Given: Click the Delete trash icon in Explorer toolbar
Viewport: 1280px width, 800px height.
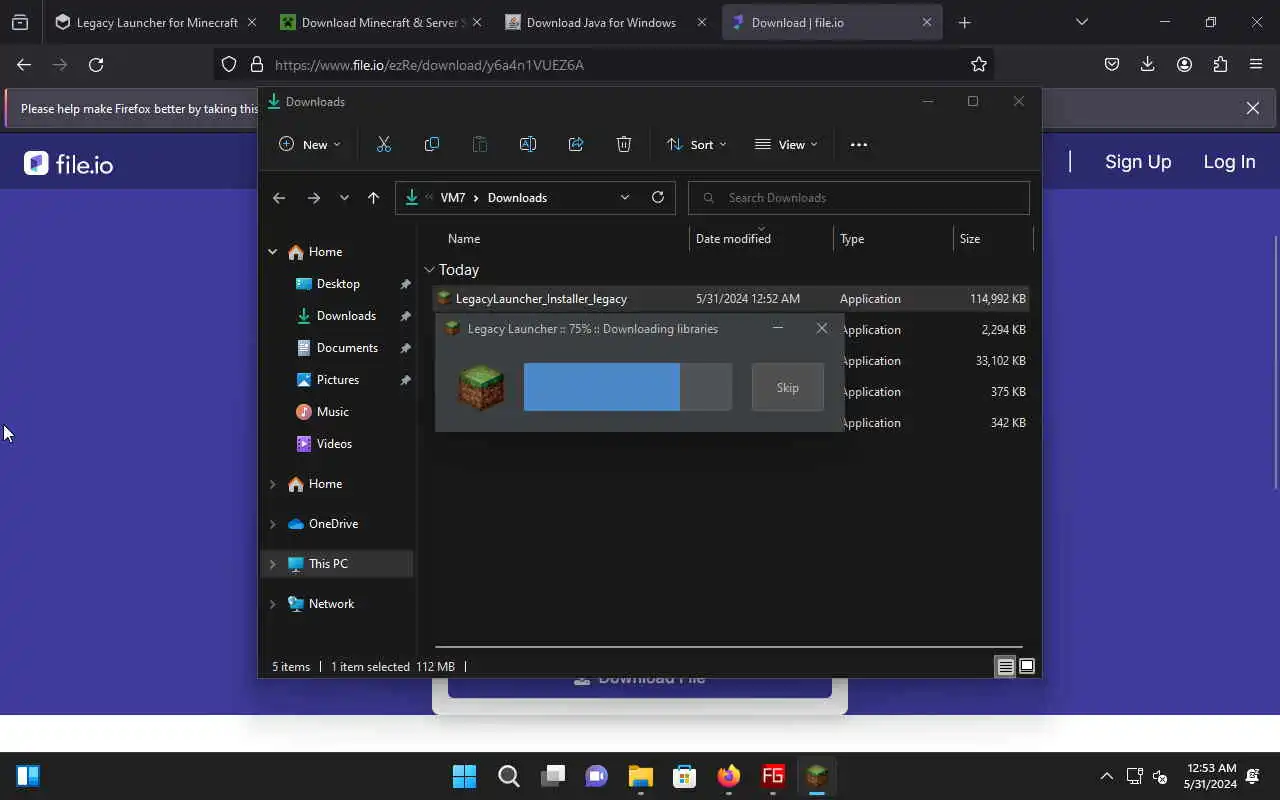Looking at the screenshot, I should point(624,144).
